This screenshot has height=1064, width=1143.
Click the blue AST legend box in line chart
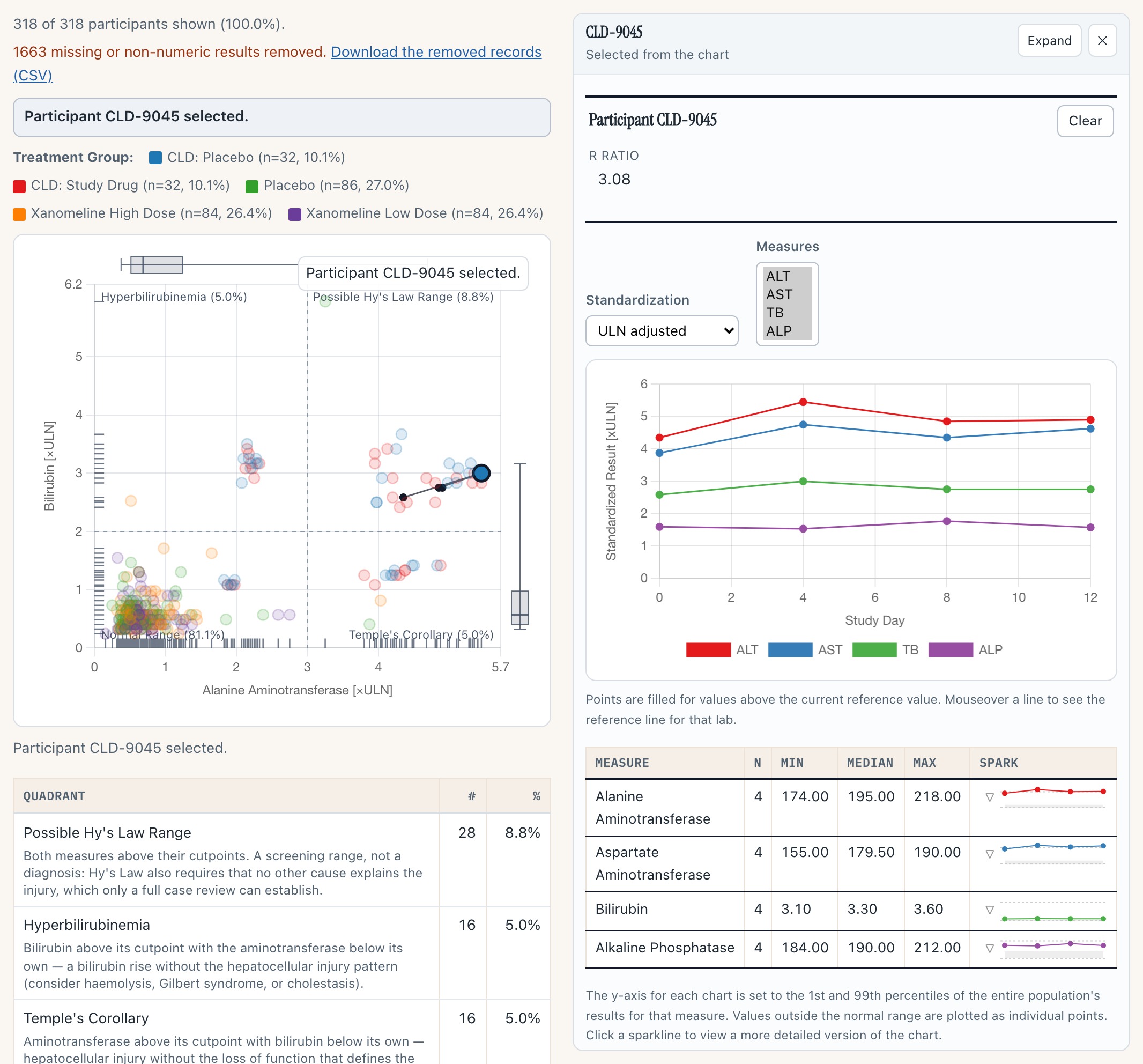pyautogui.click(x=790, y=650)
